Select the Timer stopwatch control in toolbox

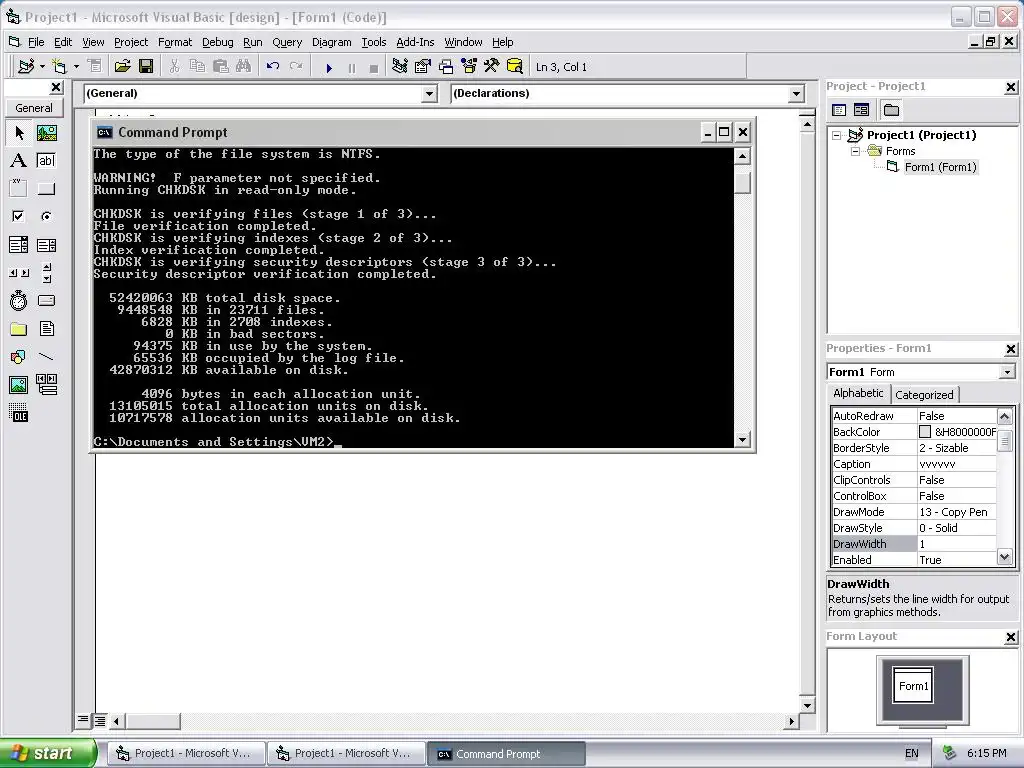pos(19,300)
